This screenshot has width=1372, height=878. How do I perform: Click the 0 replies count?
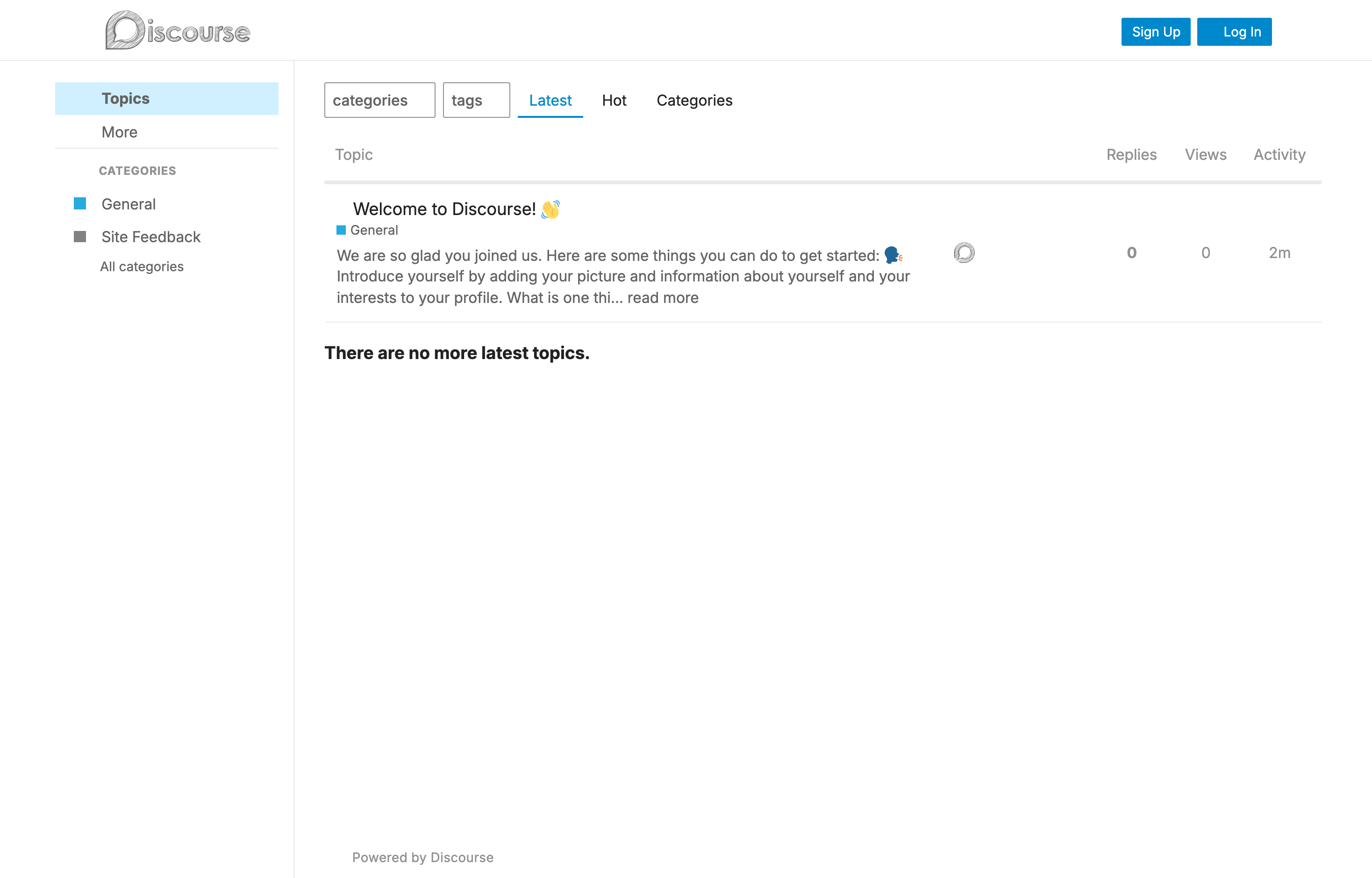(1131, 252)
